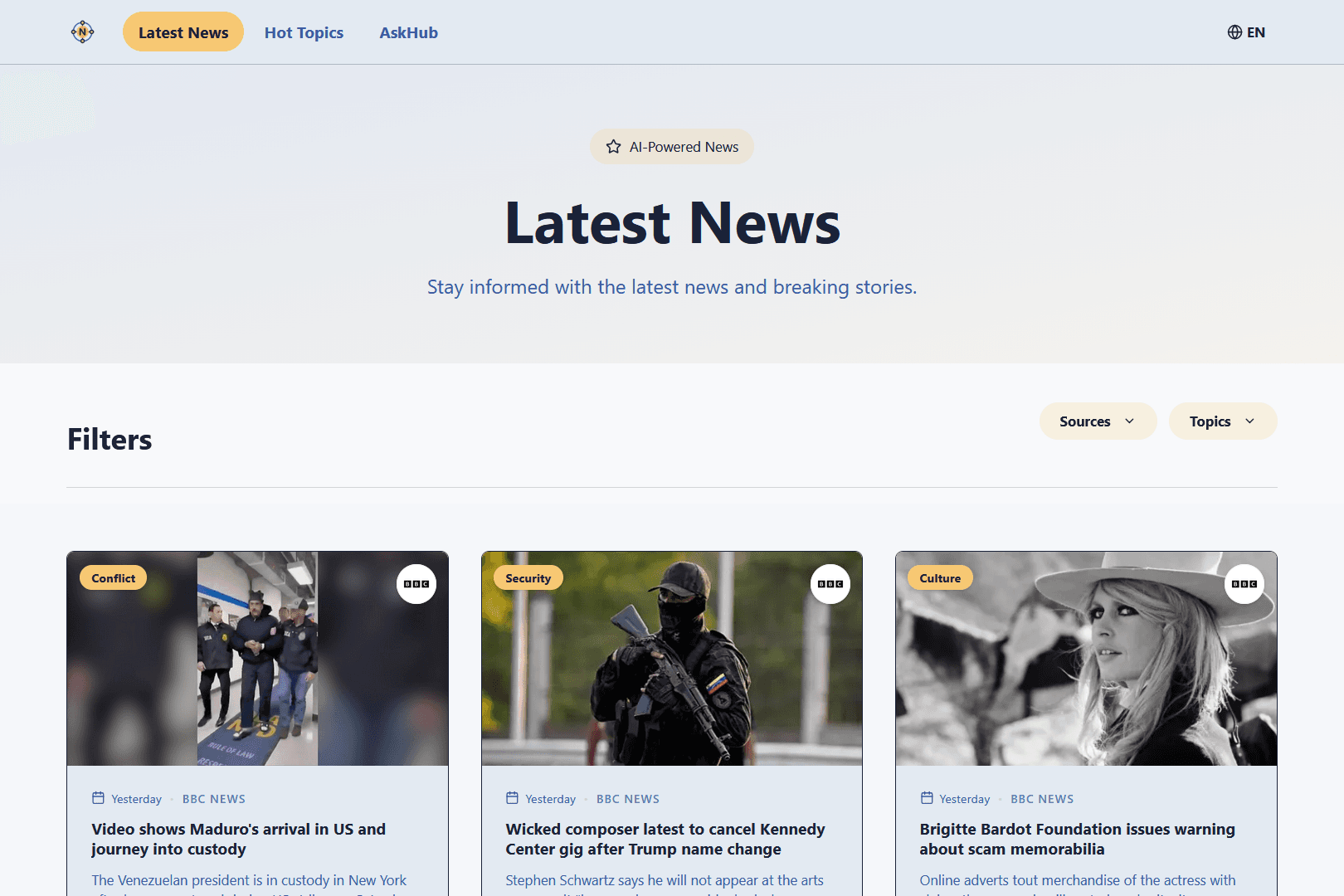Click the Security category badge
The width and height of the screenshot is (1344, 896).
pos(528,577)
